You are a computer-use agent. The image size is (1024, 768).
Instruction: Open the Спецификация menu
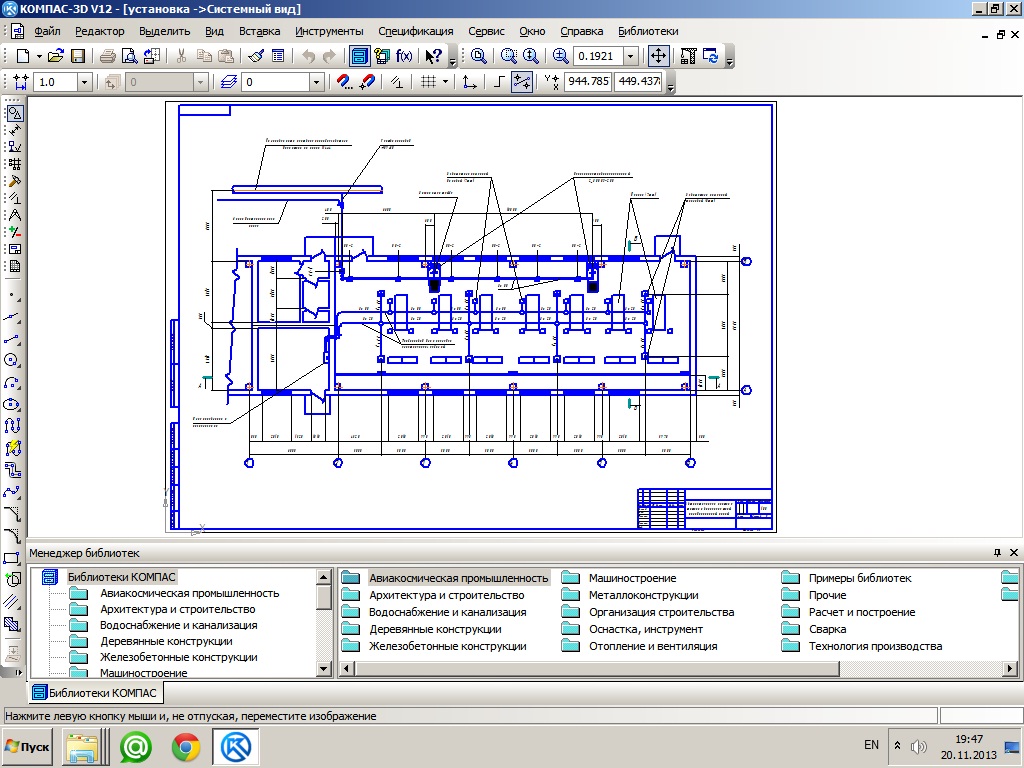point(415,31)
